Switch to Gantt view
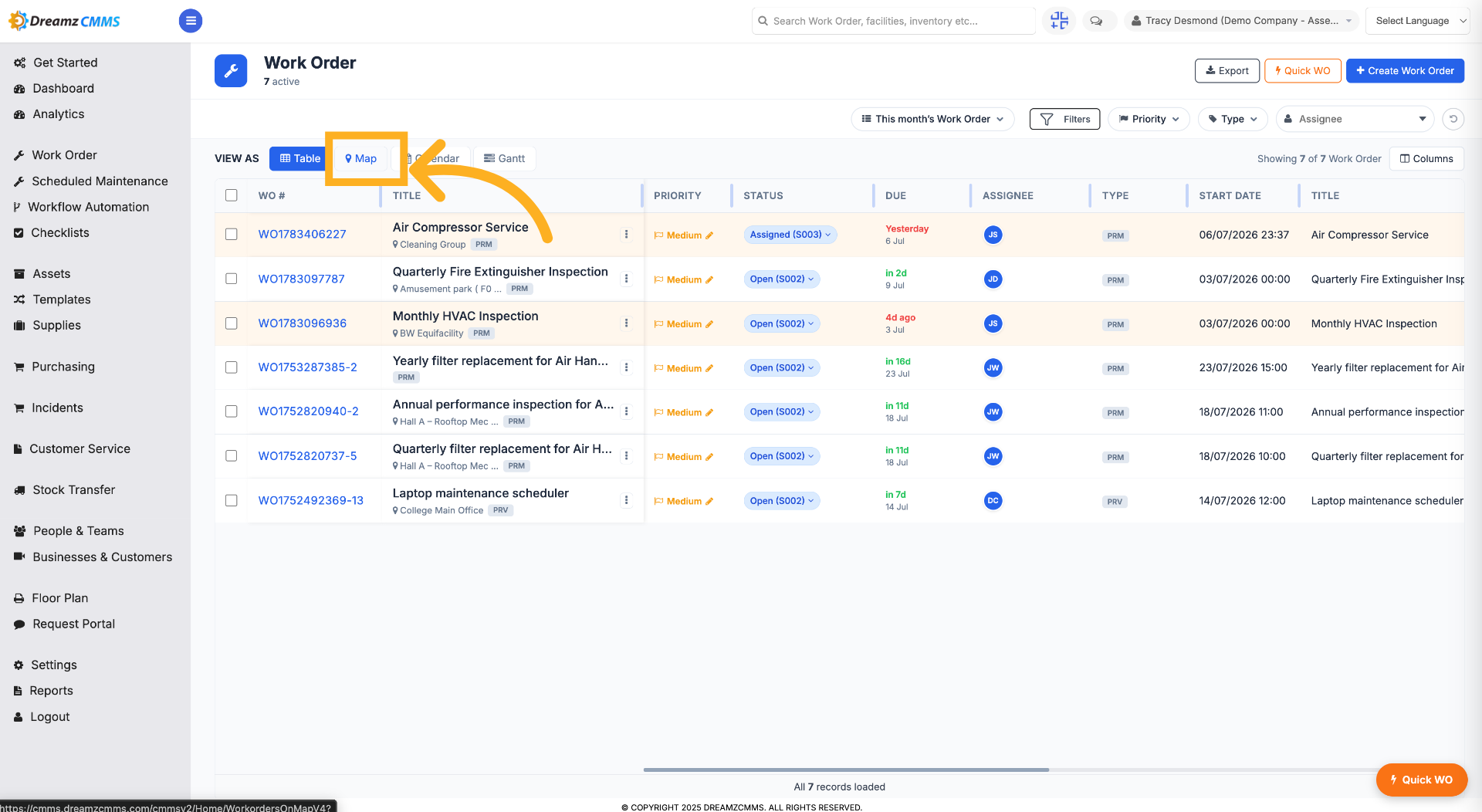This screenshot has height=812, width=1482. [x=504, y=158]
